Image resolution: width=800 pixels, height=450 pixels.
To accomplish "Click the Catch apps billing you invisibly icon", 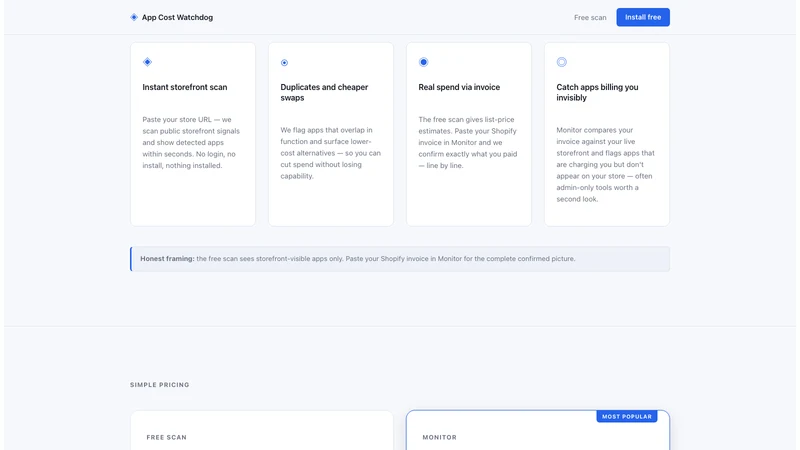I will (x=562, y=62).
